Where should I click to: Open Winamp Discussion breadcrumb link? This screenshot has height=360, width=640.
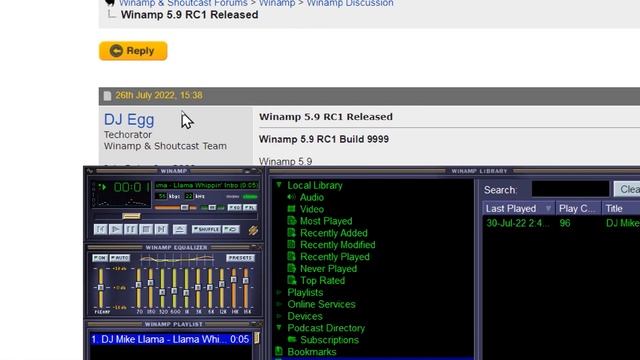click(350, 3)
